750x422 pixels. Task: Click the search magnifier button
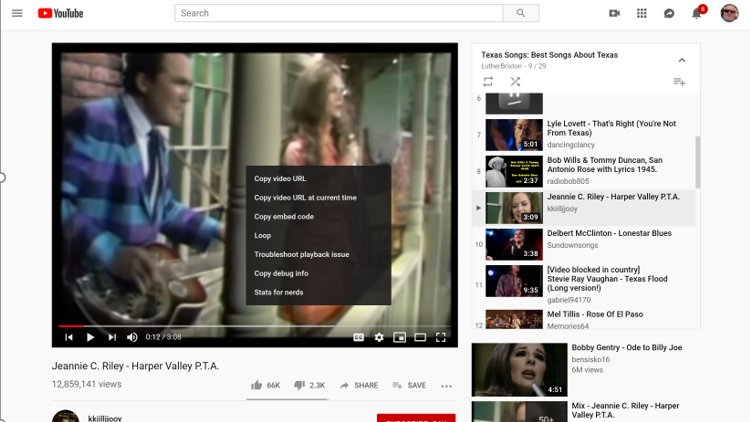pyautogui.click(x=521, y=13)
